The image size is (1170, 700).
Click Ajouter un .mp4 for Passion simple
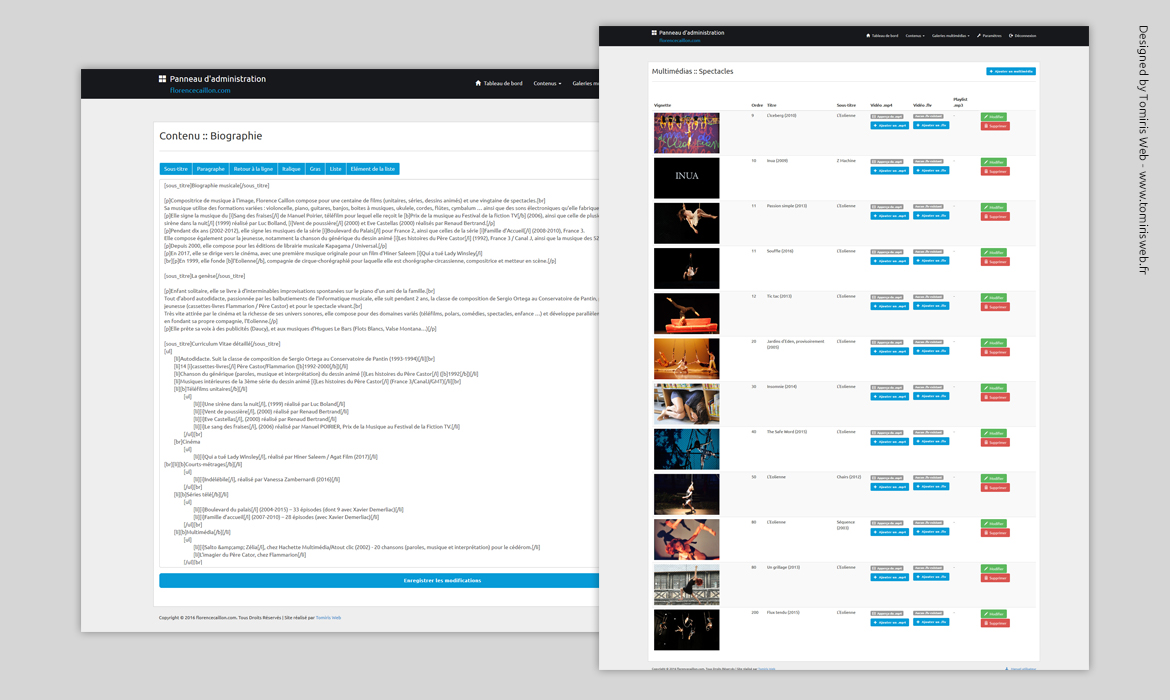[x=889, y=216]
